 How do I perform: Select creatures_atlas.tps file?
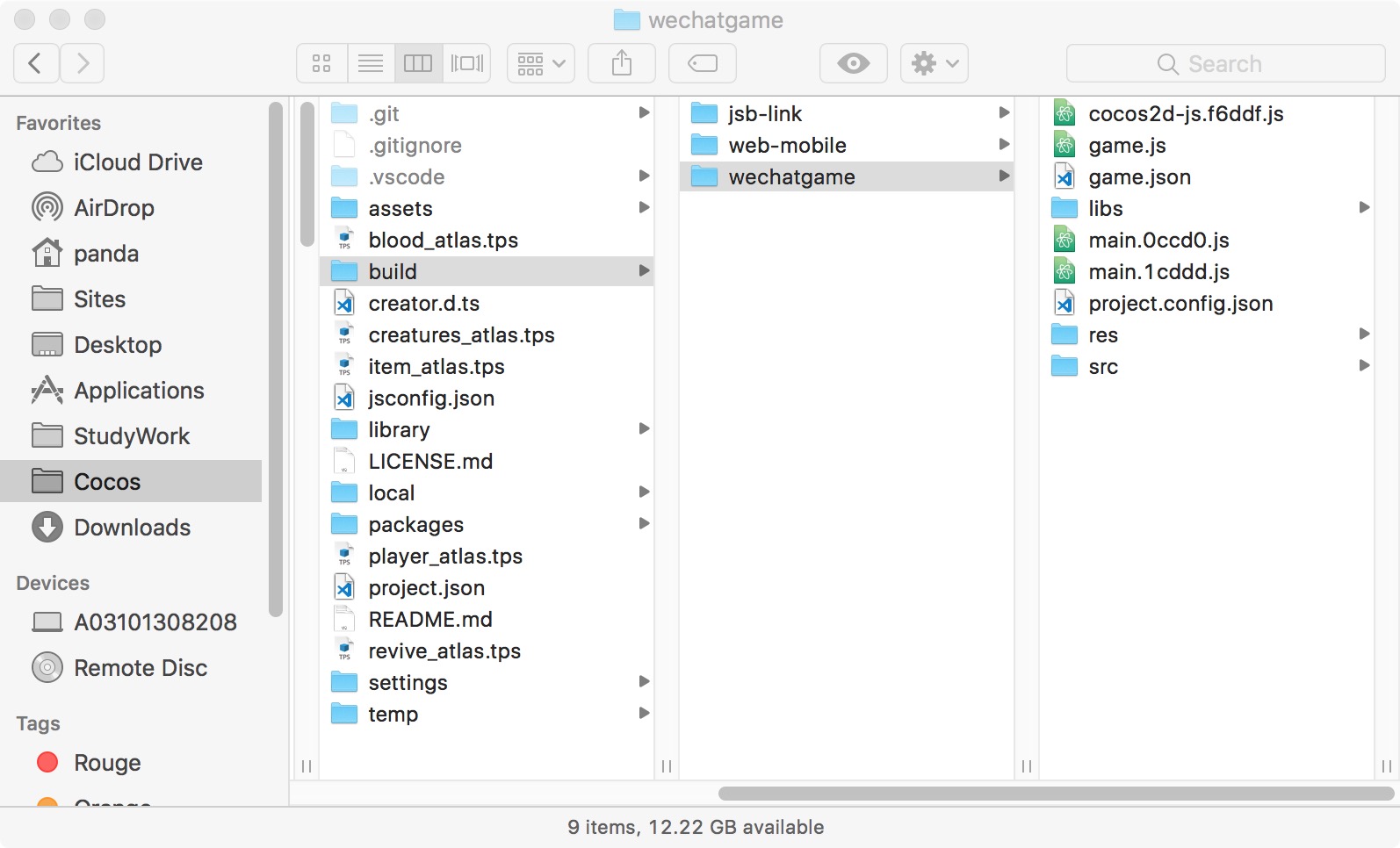pyautogui.click(x=487, y=334)
